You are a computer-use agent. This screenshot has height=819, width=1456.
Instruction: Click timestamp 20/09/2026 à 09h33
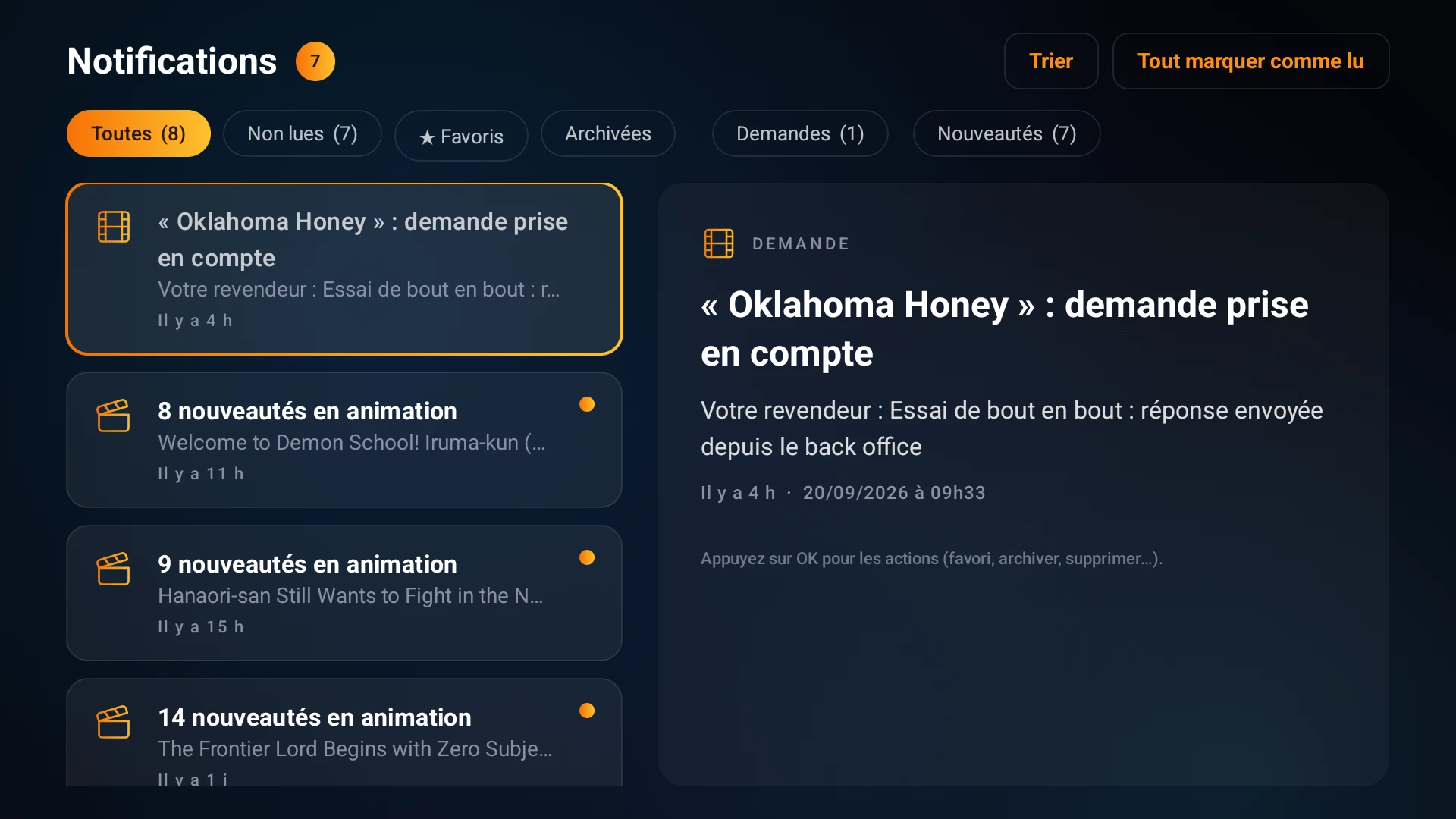(x=894, y=493)
